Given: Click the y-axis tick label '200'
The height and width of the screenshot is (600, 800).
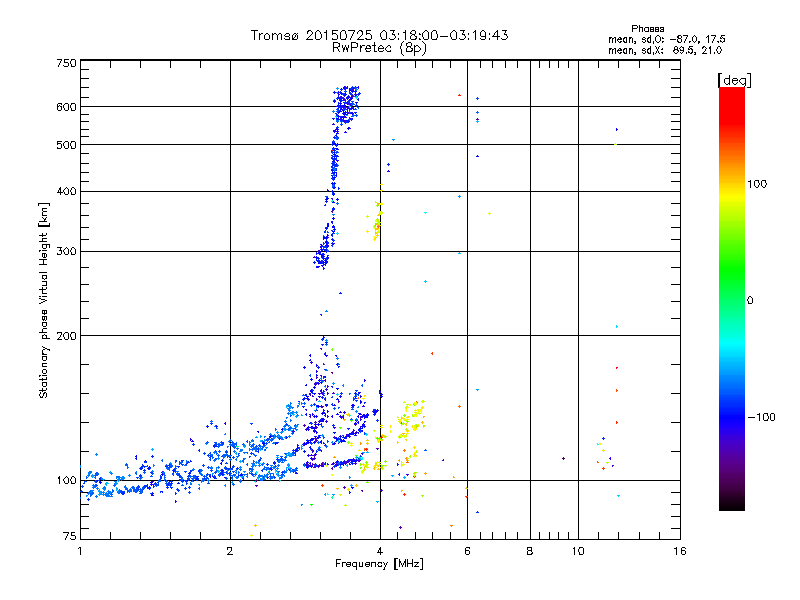Looking at the screenshot, I should point(66,336).
